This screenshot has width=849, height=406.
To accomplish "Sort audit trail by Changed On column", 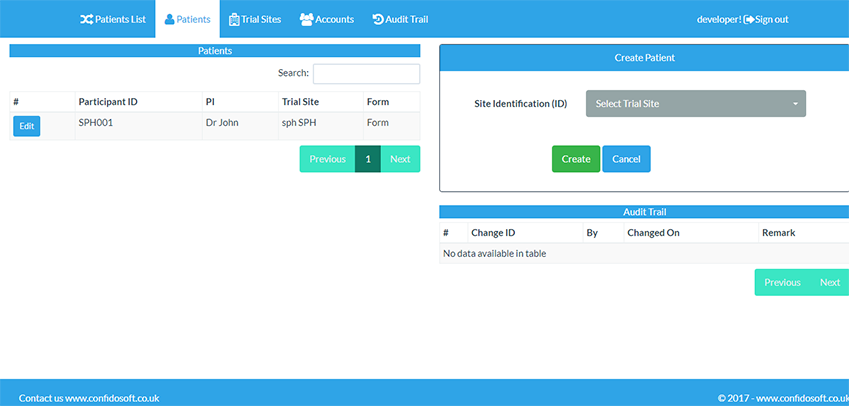I will coord(653,233).
